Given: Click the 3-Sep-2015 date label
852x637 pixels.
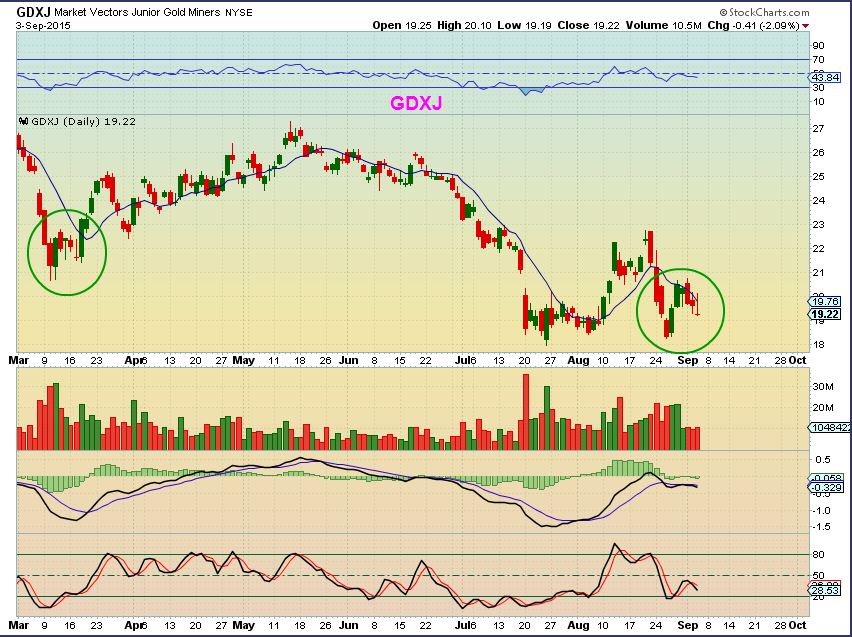Looking at the screenshot, I should (x=43, y=26).
